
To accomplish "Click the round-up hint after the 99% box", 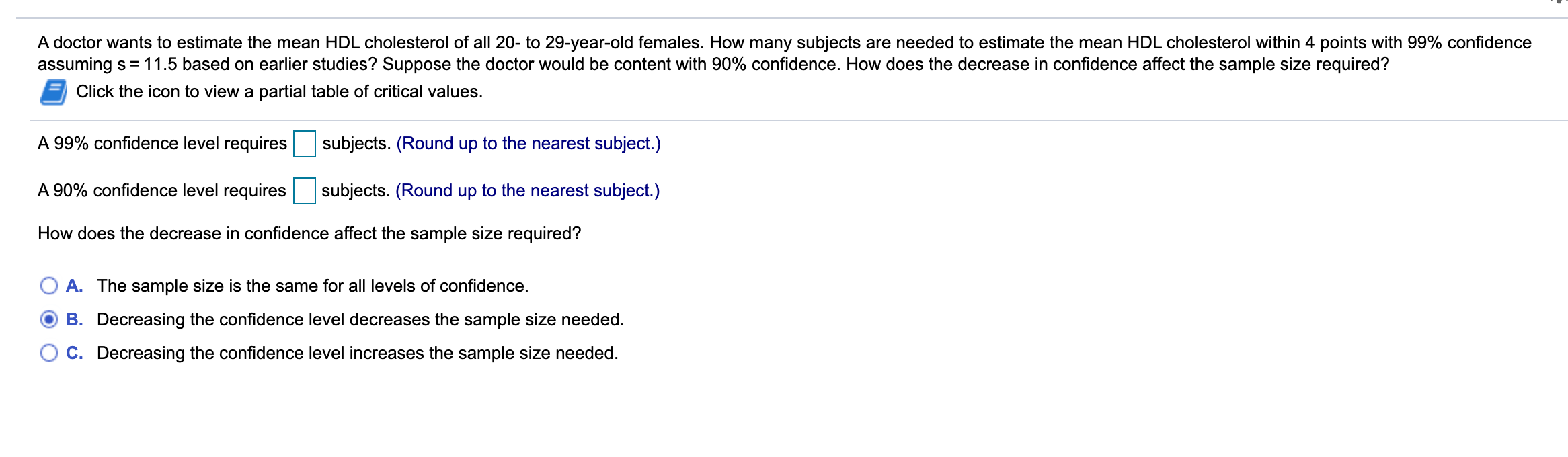I will [528, 144].
